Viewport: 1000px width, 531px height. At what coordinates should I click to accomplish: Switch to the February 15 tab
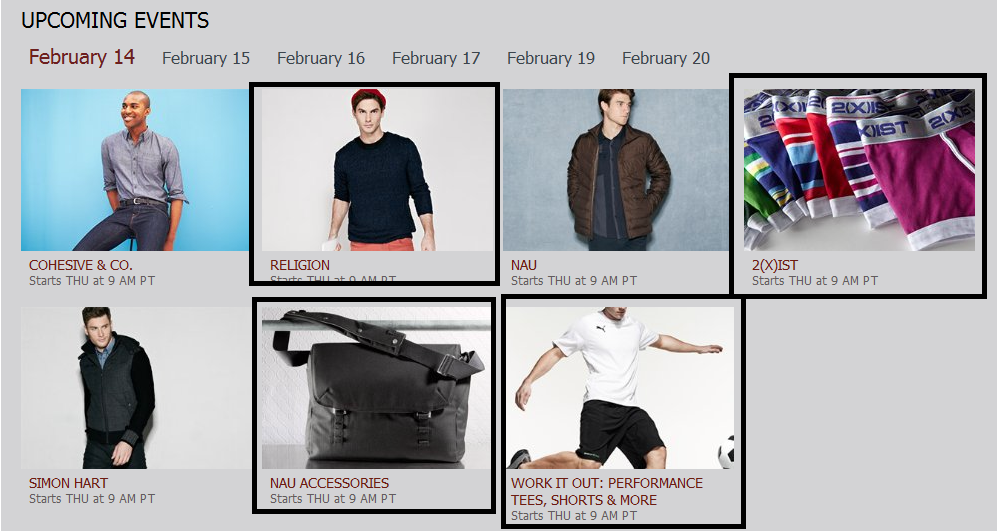[x=205, y=58]
